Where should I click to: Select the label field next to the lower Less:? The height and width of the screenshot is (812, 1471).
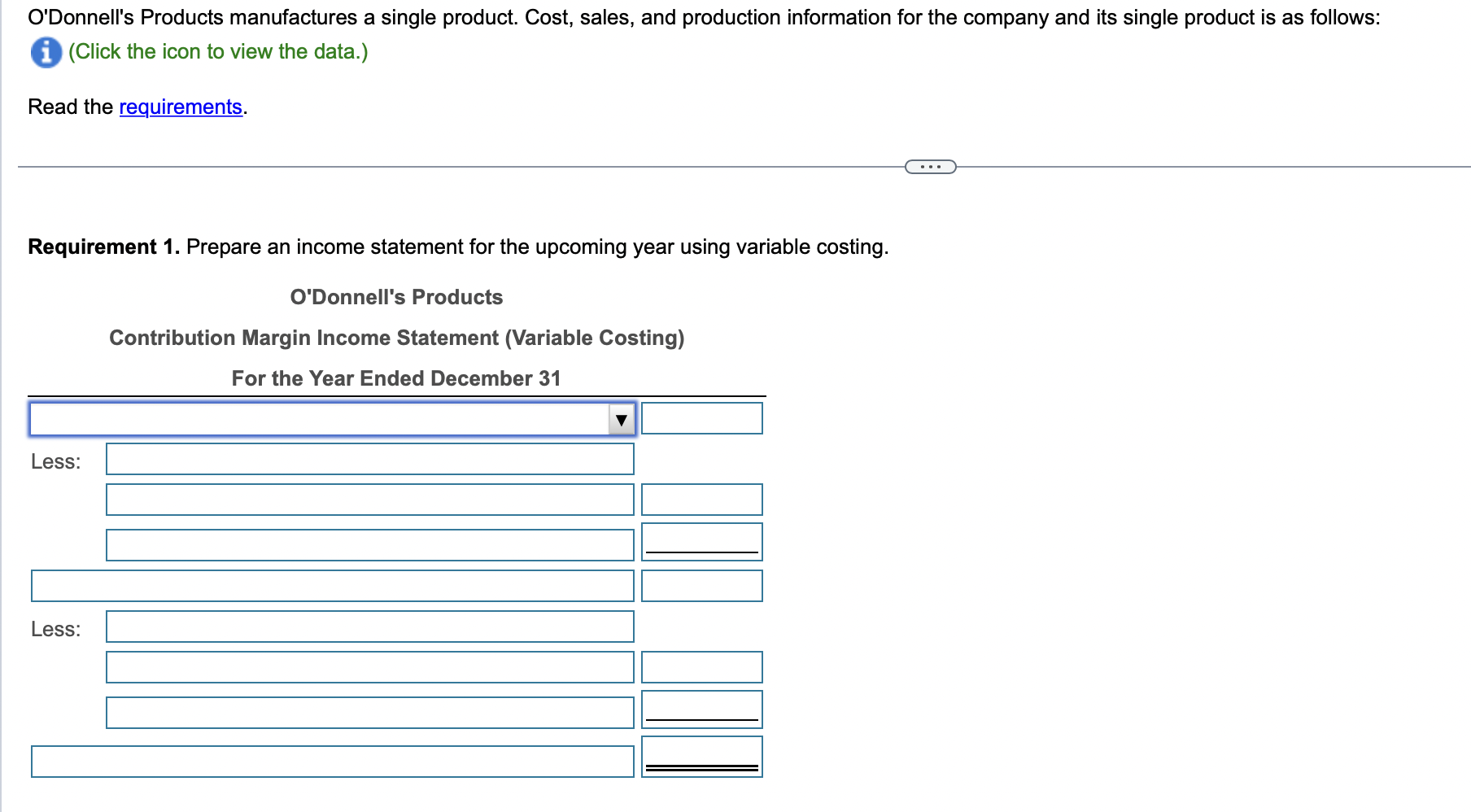pos(370,626)
